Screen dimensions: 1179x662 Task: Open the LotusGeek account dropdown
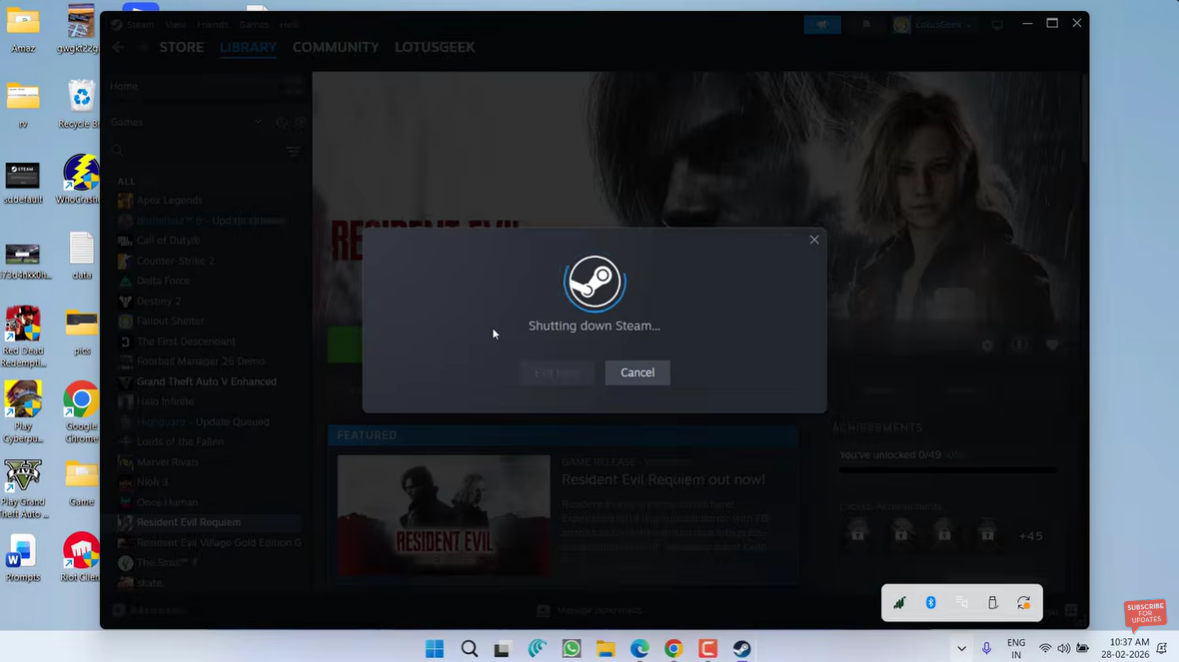point(932,25)
